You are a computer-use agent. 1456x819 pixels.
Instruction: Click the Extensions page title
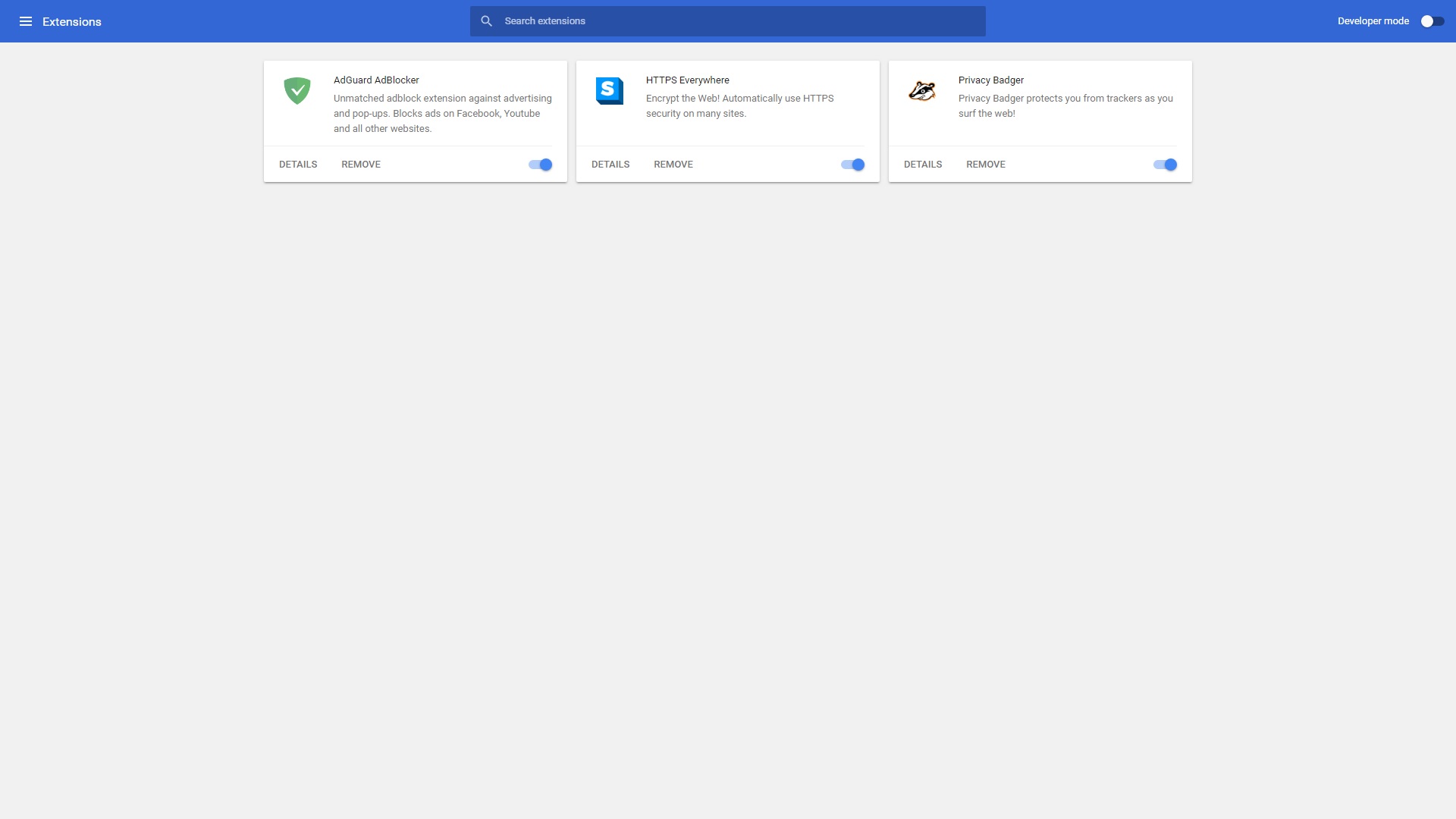click(72, 22)
